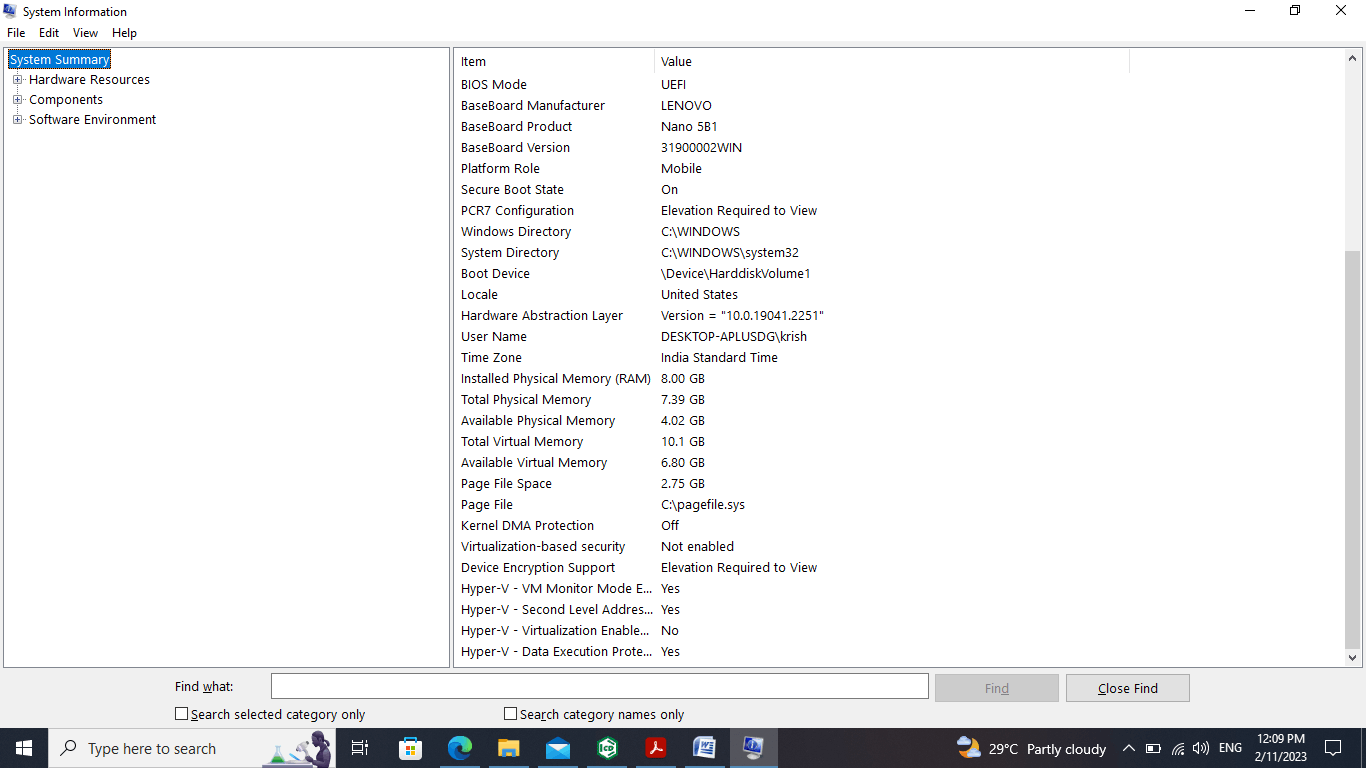Launch Microsoft Edge from the taskbar
This screenshot has width=1366, height=768.
(459, 748)
